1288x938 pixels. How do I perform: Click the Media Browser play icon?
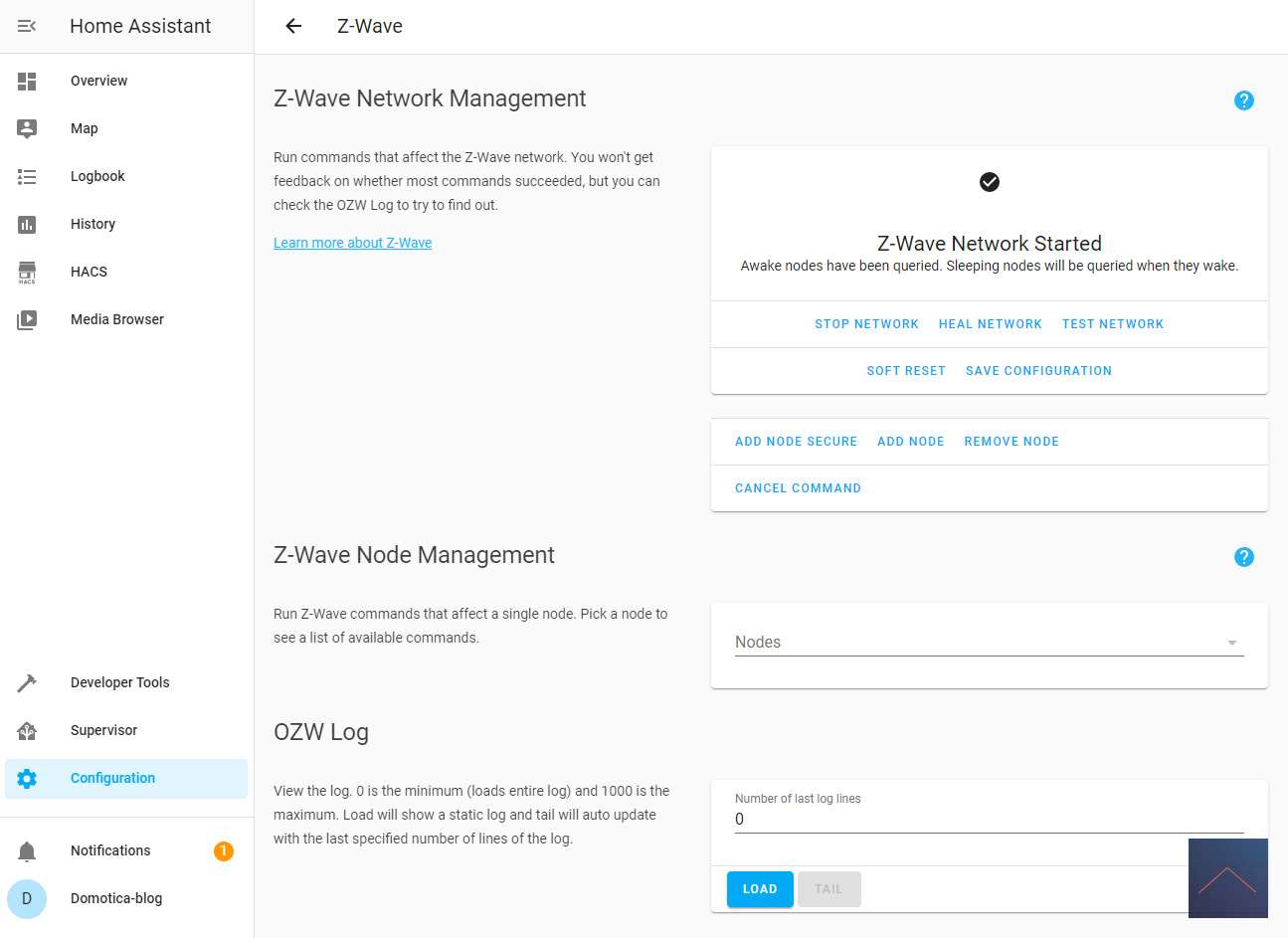[27, 319]
